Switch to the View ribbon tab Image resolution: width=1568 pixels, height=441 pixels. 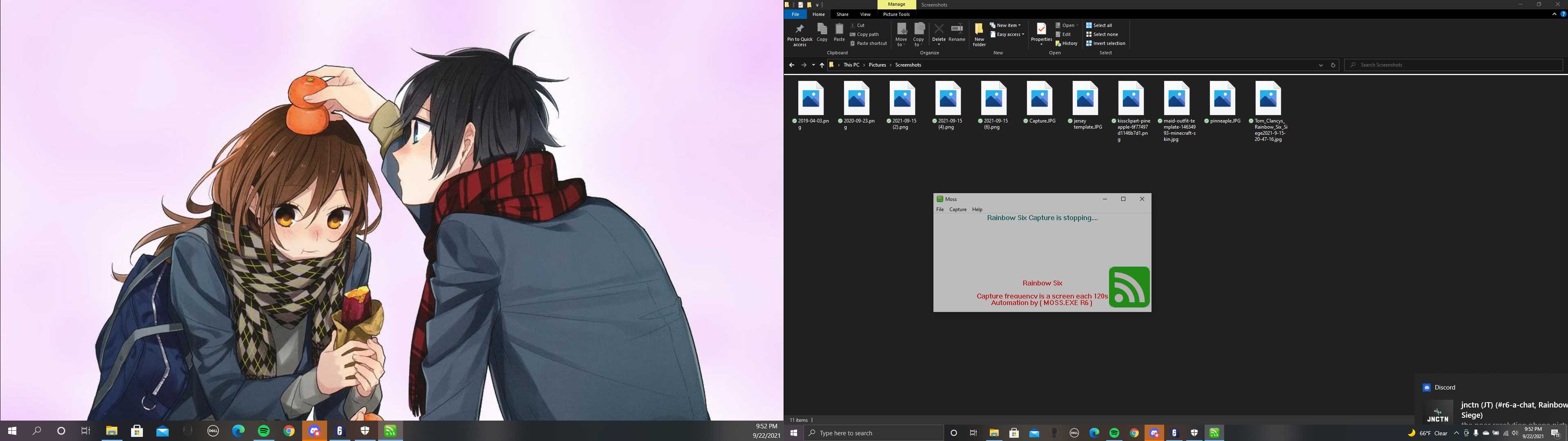pos(865,14)
